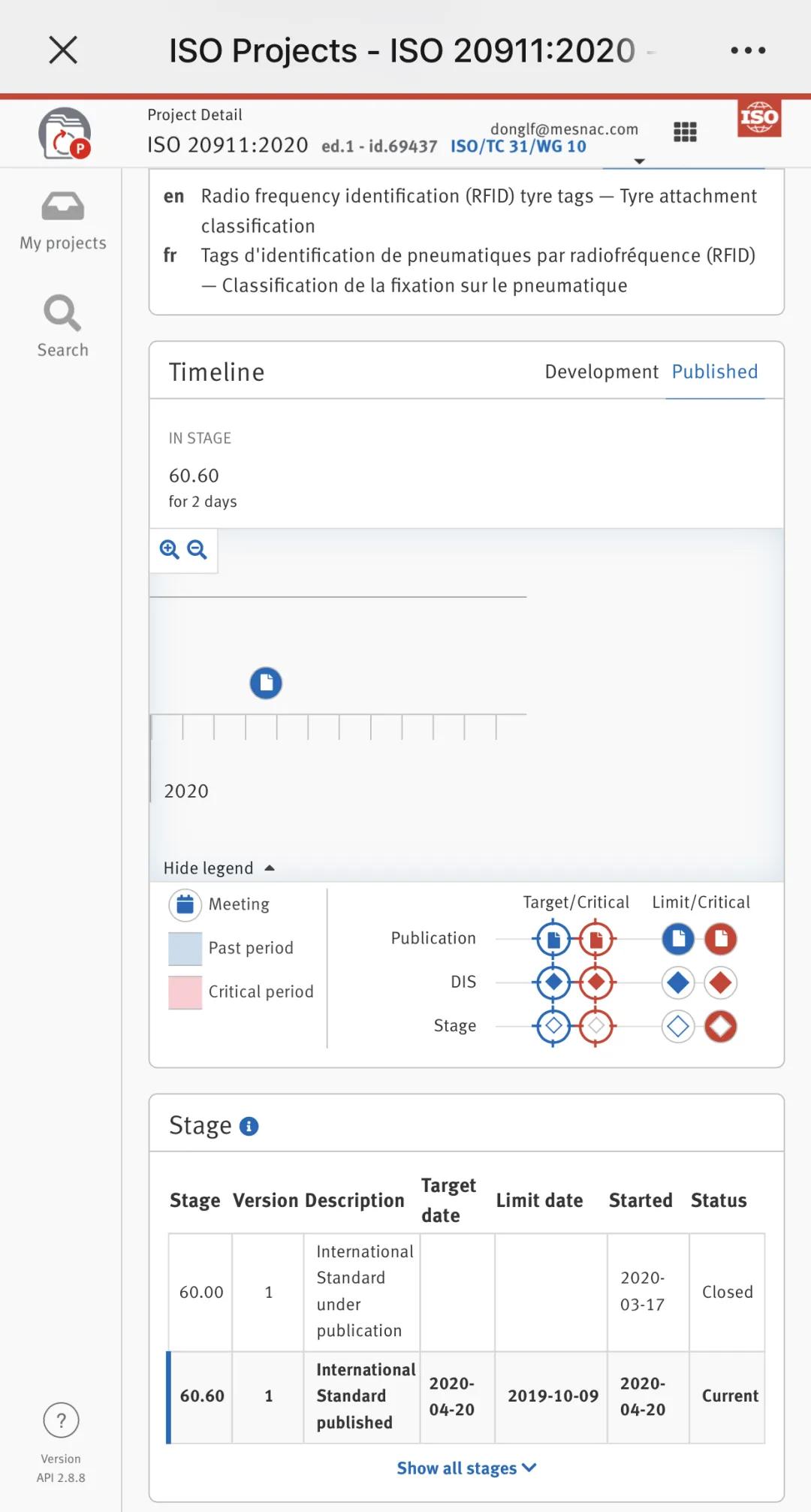Open My projects inbox icon
Viewport: 811px width, 1512px height.
62,207
